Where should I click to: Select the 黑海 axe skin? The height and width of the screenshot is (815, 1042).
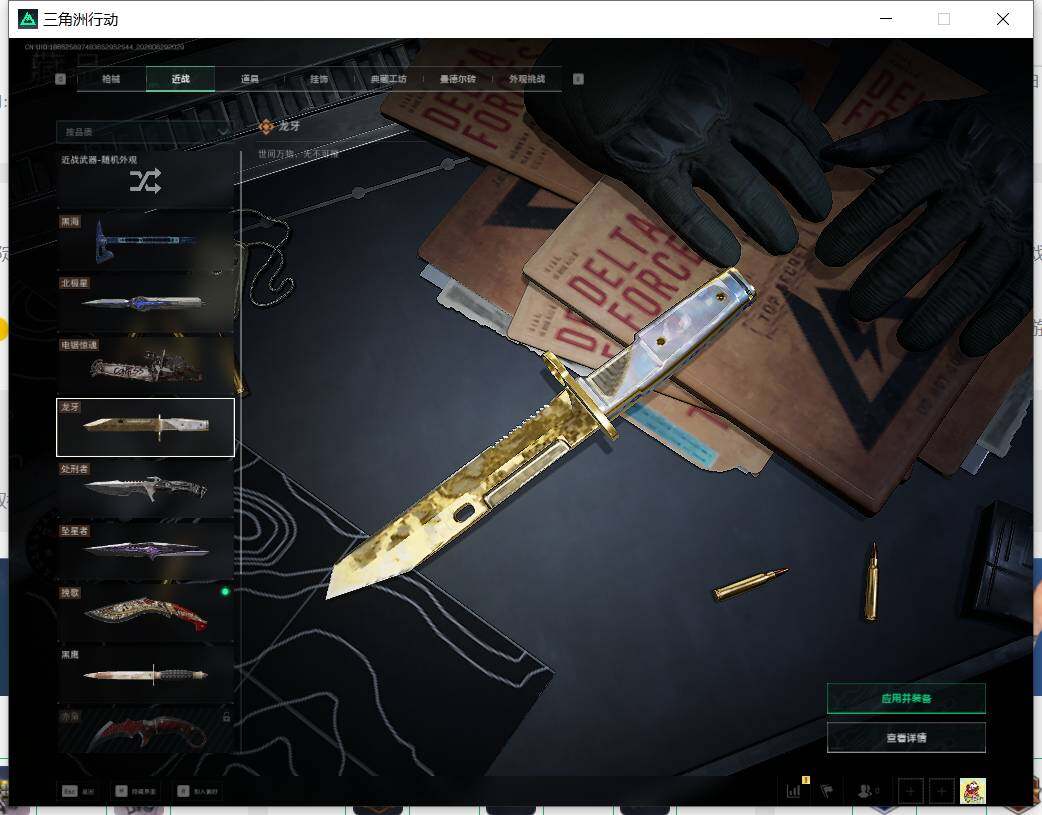click(x=146, y=240)
